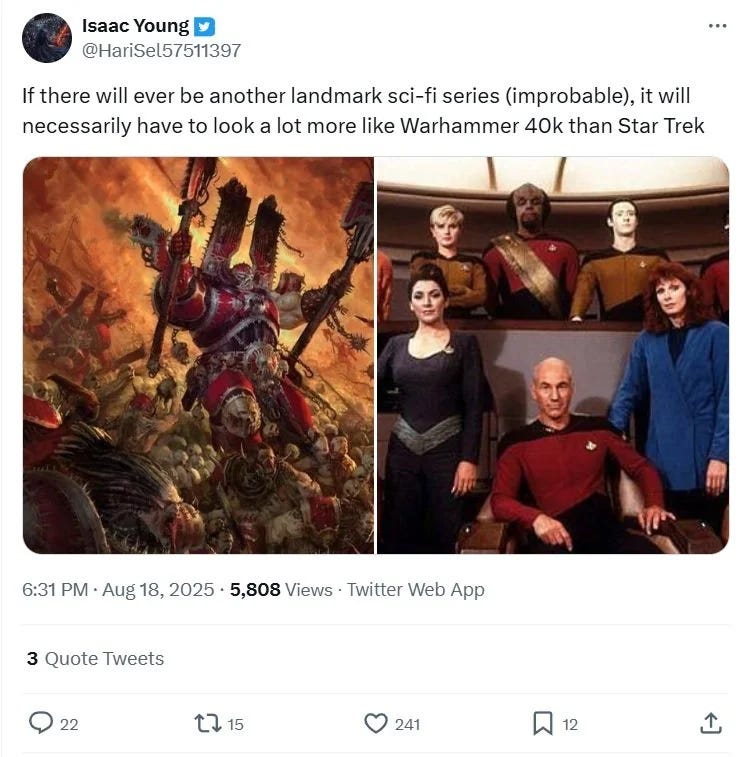Click the share upload icon
This screenshot has width=748, height=757.
coord(711,723)
